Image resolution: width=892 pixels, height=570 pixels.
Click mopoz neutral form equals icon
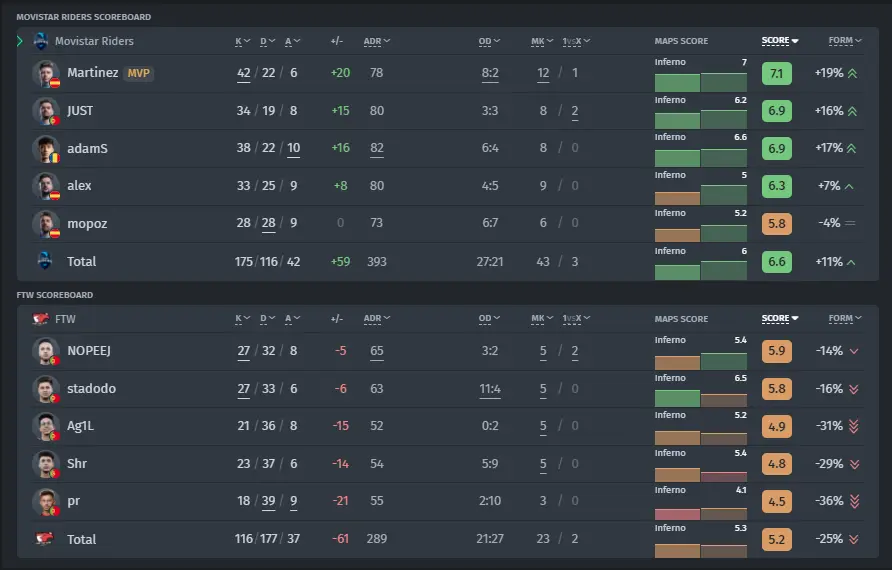pos(850,223)
